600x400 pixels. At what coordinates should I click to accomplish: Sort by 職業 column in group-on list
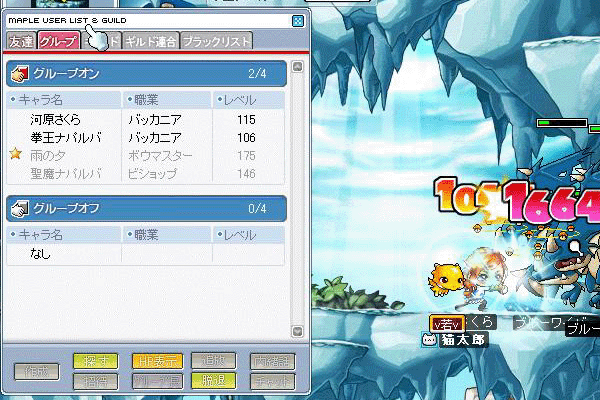(x=166, y=100)
